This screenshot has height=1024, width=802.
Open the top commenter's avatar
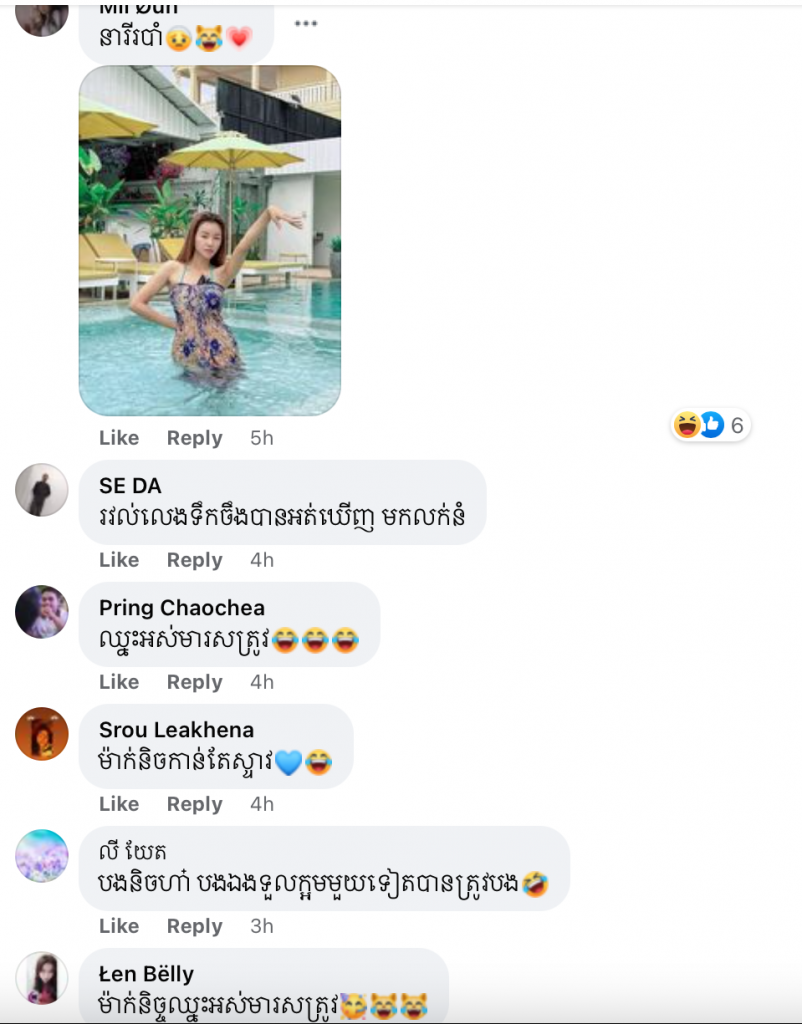point(42,18)
